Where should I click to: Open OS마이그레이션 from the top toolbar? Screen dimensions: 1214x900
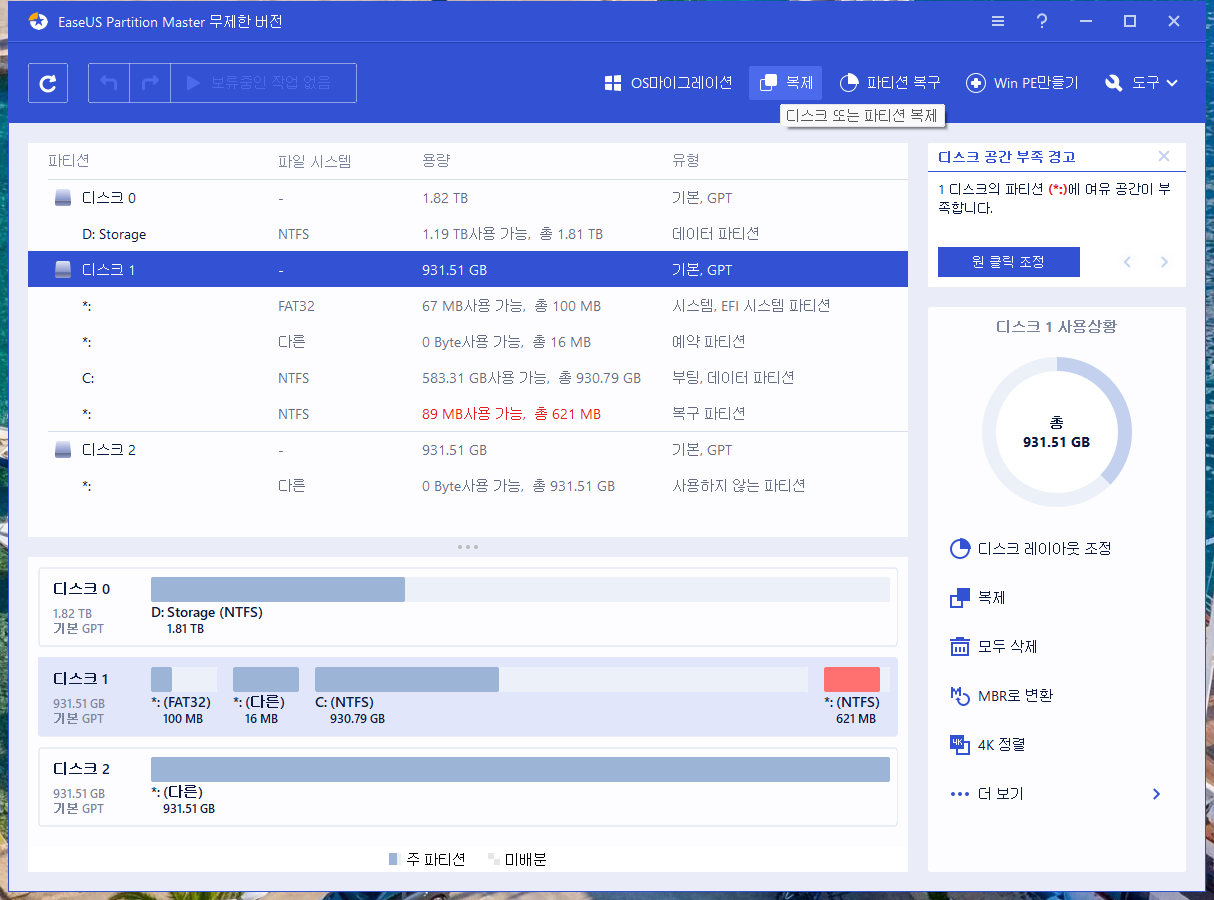coord(668,83)
